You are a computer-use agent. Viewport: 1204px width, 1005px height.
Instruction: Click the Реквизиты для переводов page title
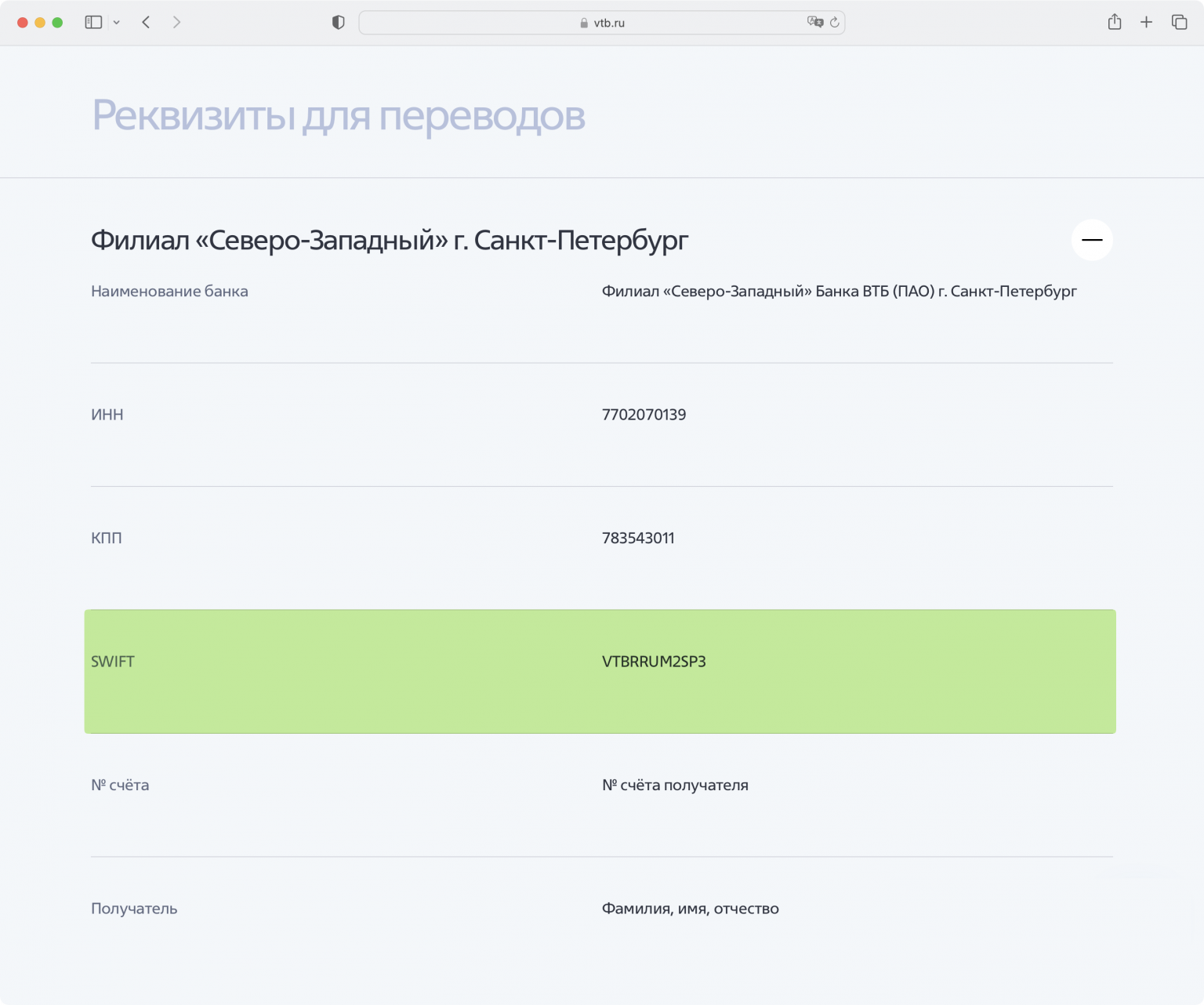339,116
